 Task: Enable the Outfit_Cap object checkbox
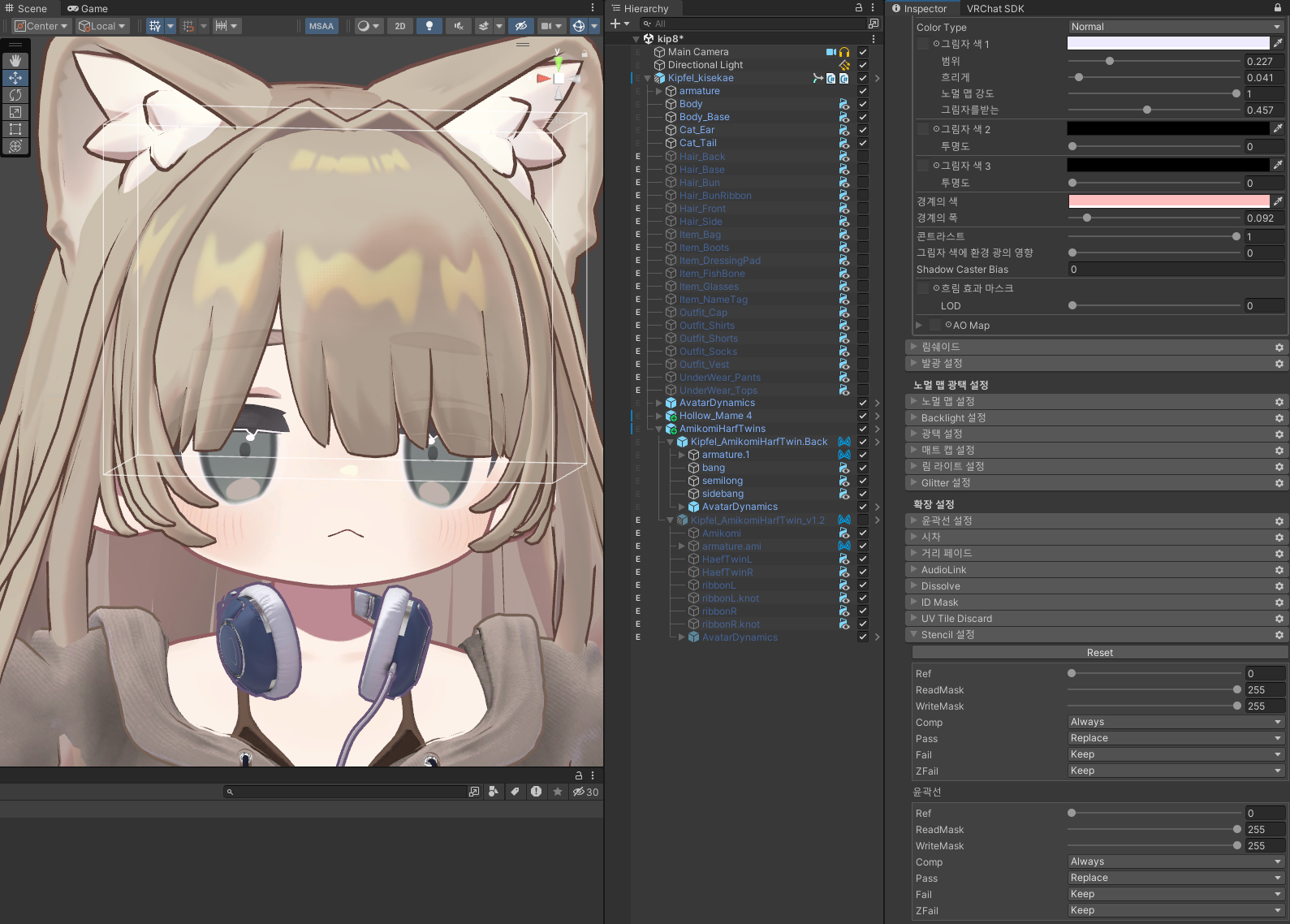(863, 313)
